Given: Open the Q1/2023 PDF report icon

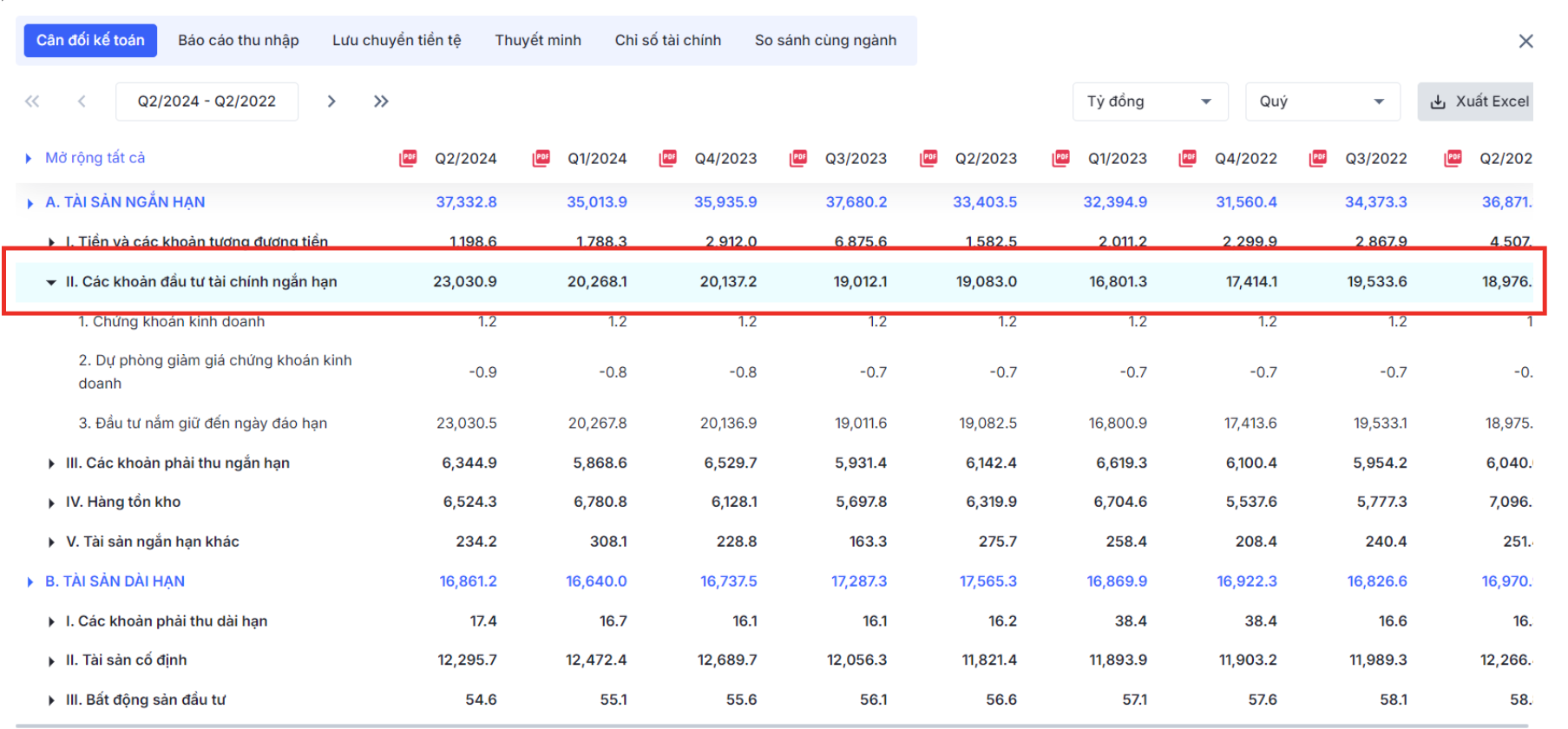Looking at the screenshot, I should pos(1060,158).
